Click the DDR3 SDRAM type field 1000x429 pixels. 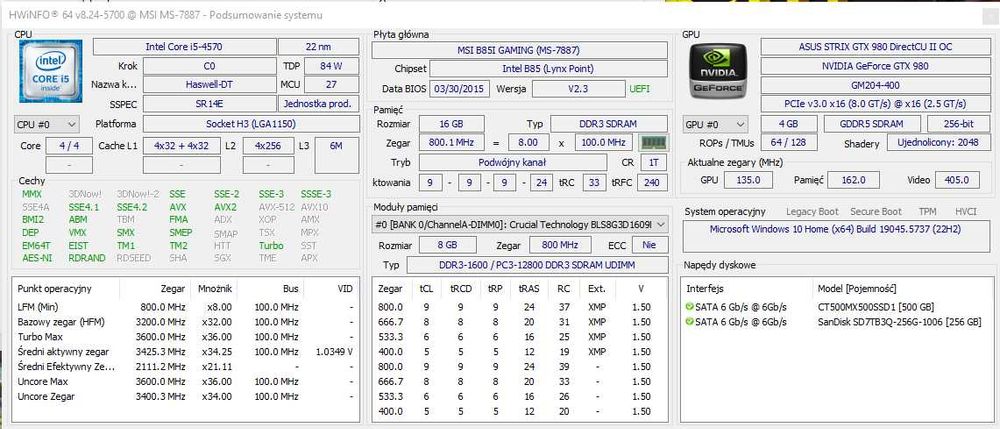[x=609, y=124]
